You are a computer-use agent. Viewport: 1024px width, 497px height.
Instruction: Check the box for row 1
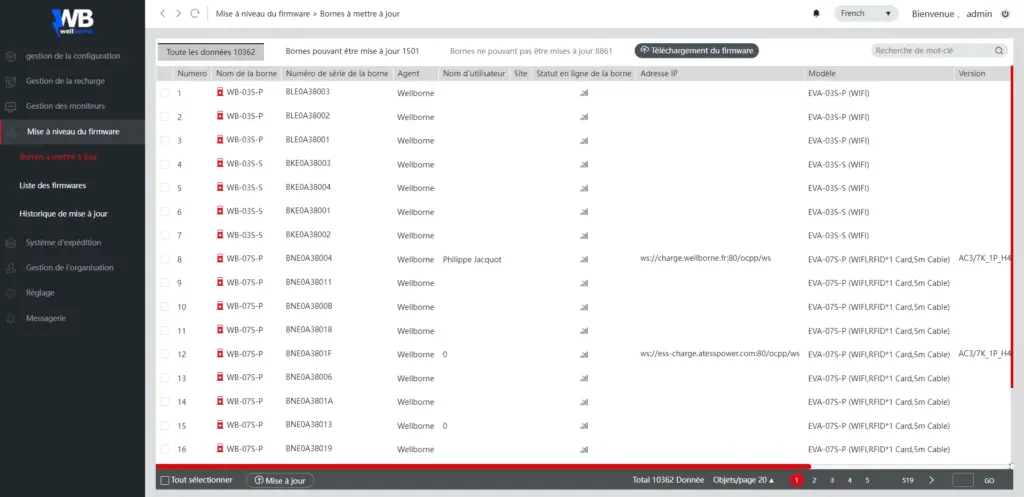[165, 93]
